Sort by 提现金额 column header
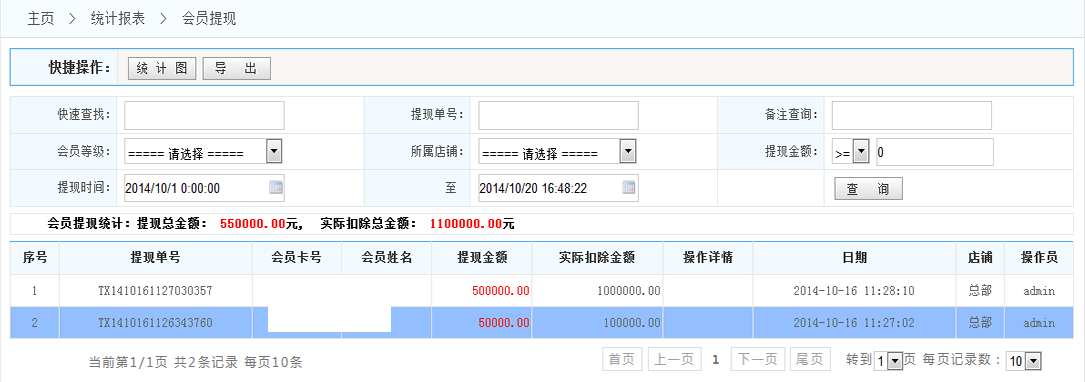Screen dimensions: 1085x382 tap(482, 257)
